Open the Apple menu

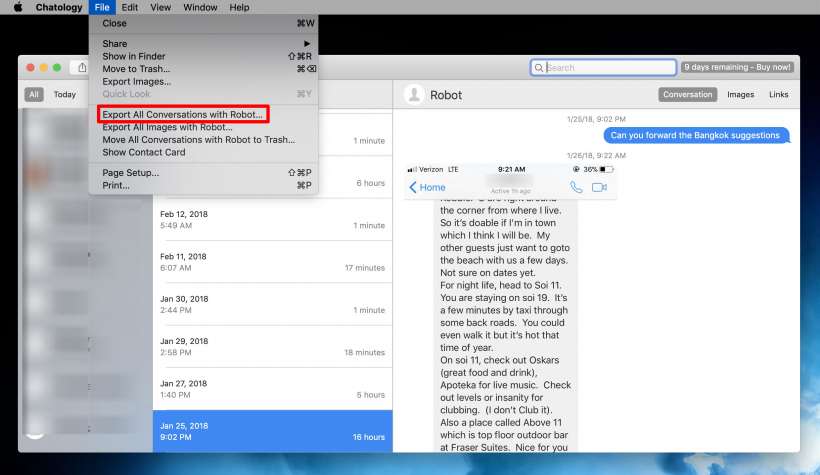[18, 7]
